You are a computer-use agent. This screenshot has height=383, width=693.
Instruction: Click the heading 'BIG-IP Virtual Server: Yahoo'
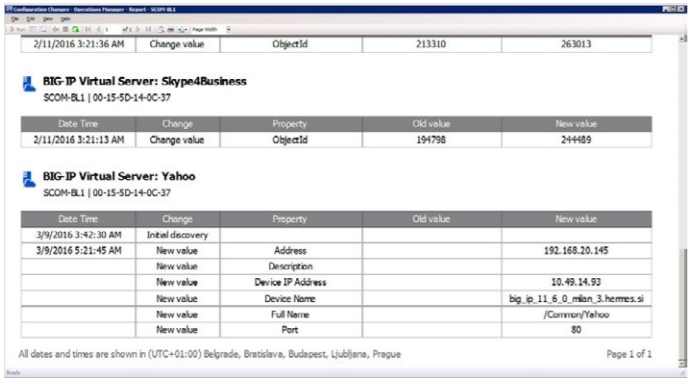119,176
